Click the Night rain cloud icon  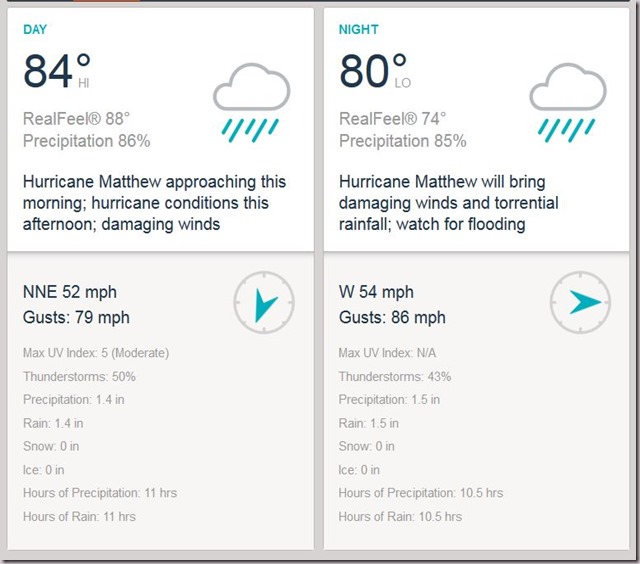pyautogui.click(x=568, y=102)
